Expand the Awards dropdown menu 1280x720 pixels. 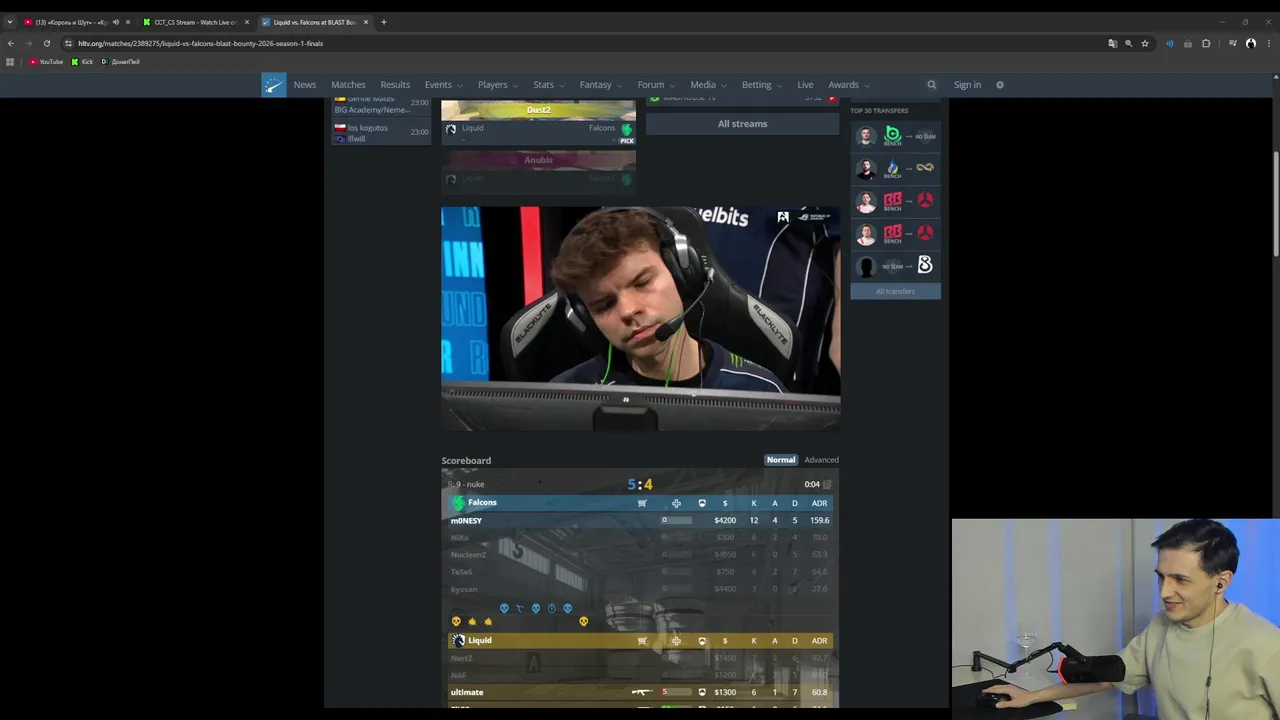849,85
